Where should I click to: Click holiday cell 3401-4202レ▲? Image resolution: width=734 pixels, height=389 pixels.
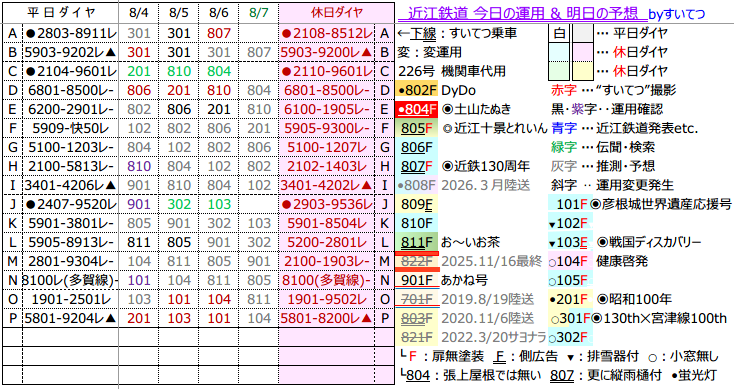click(x=327, y=185)
